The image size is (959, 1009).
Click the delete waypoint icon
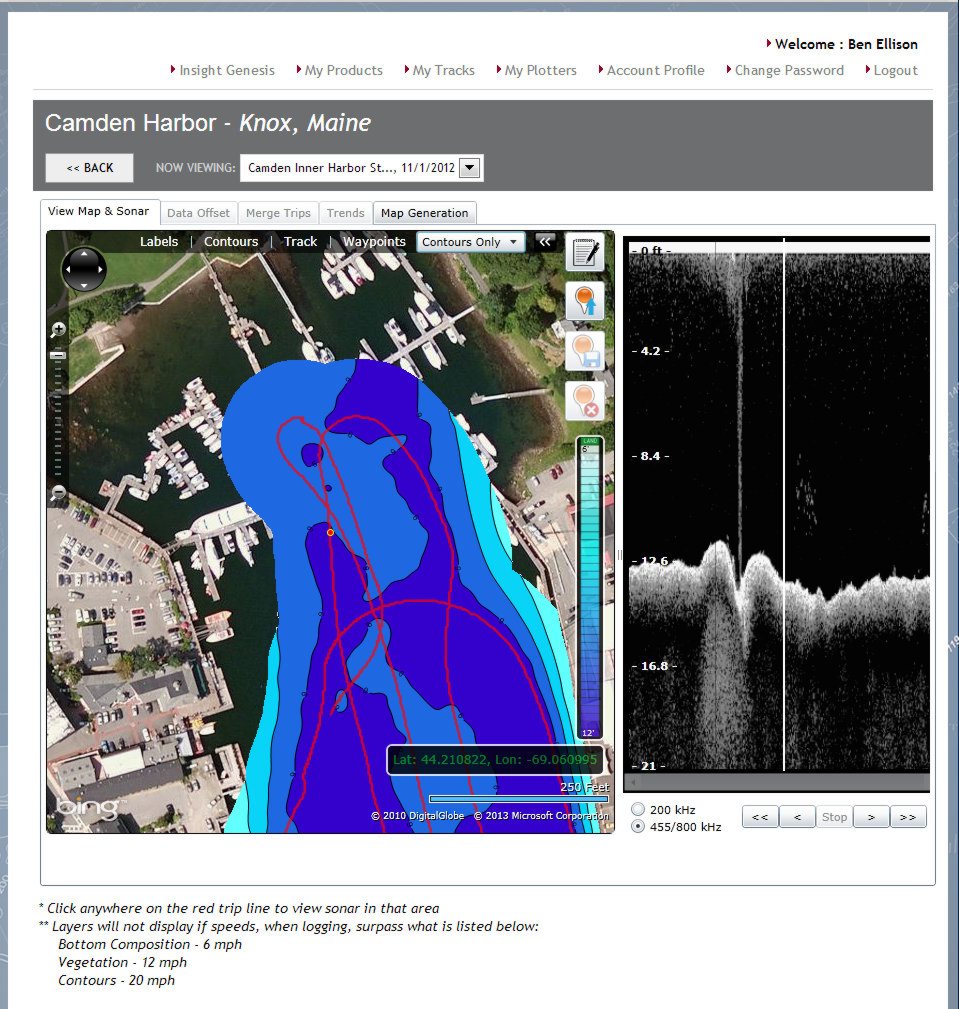coord(585,401)
